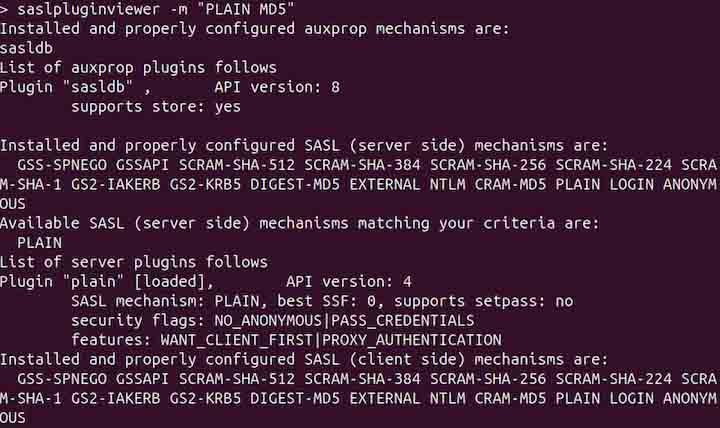Click "List of auxprop plugins follows" text

pos(138,67)
